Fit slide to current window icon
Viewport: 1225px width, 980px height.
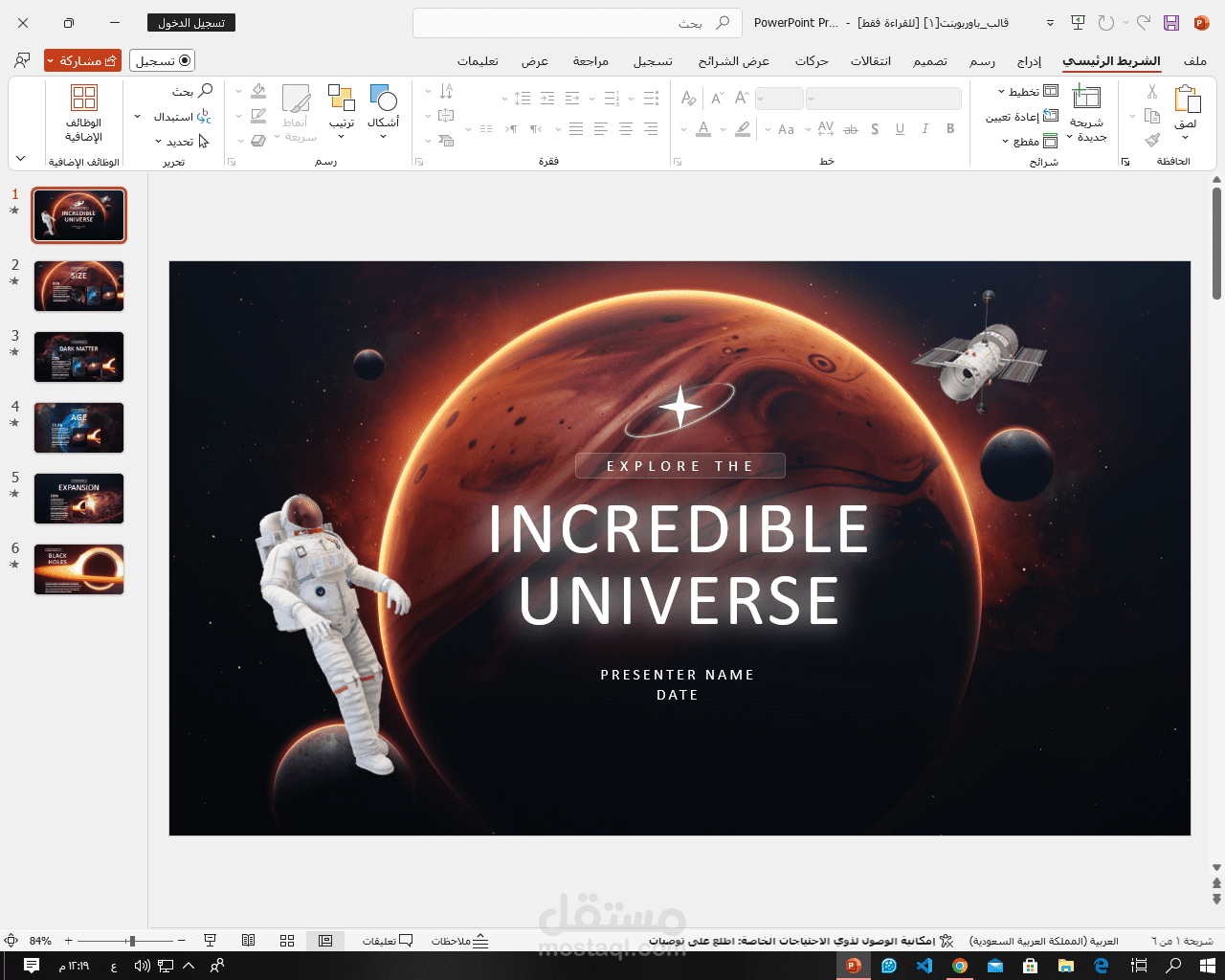click(x=11, y=941)
